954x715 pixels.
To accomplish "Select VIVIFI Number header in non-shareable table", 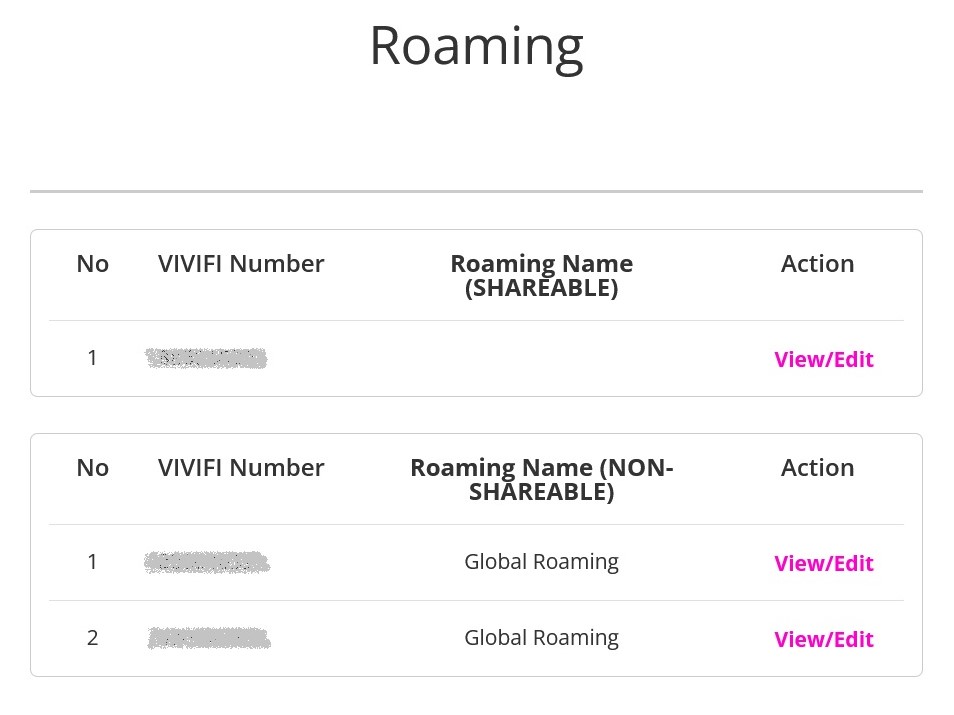I will click(241, 468).
